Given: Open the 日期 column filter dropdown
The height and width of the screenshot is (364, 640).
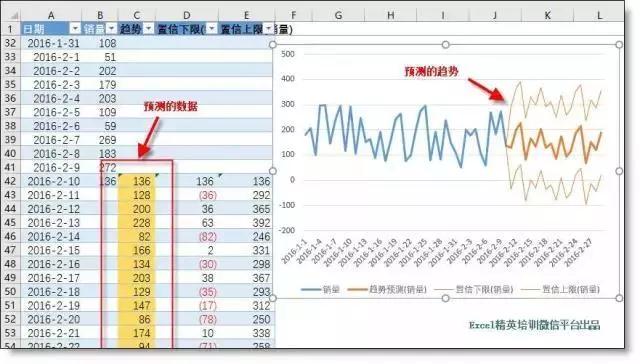Looking at the screenshot, I should coord(75,29).
